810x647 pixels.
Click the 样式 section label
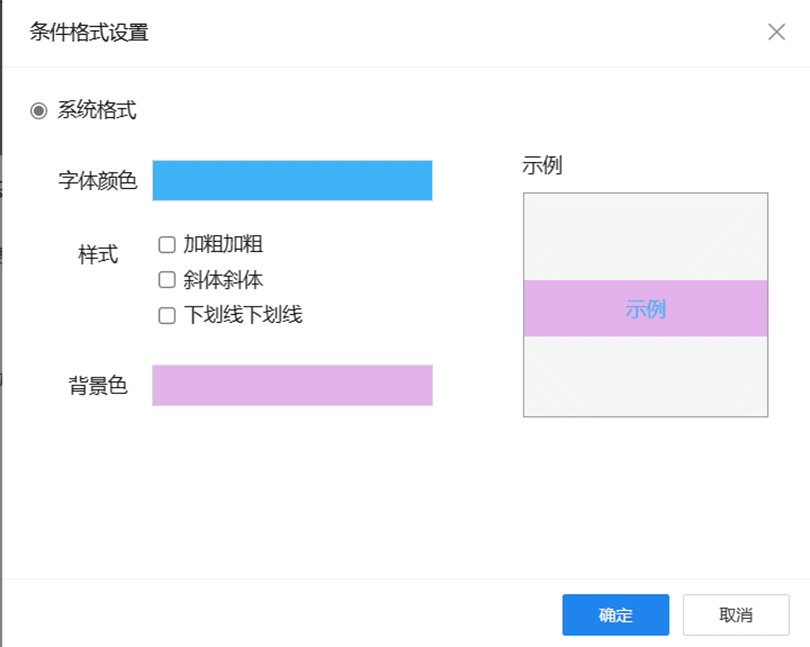pyautogui.click(x=98, y=254)
